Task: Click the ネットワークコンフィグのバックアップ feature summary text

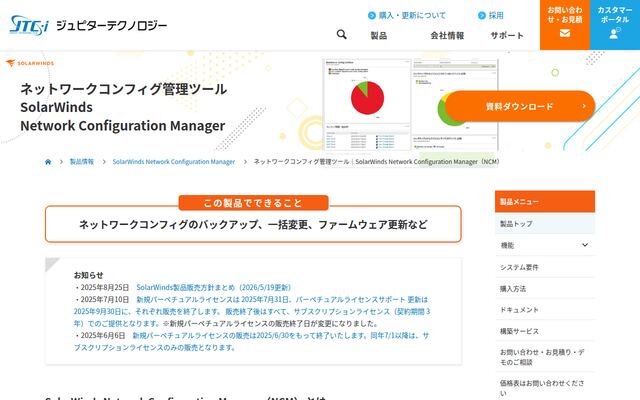Action: coord(253,224)
